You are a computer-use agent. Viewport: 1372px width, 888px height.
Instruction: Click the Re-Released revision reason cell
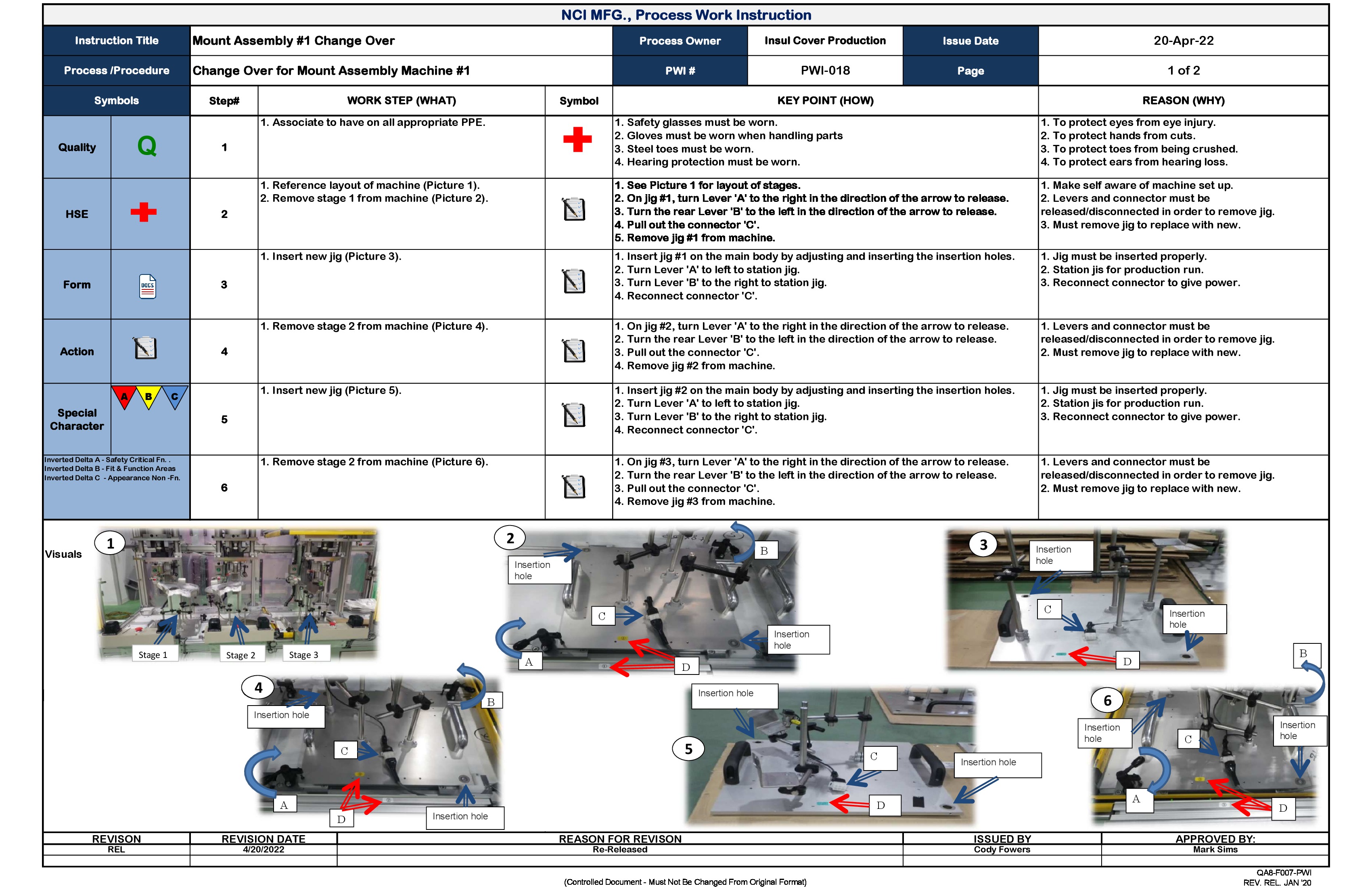620,849
